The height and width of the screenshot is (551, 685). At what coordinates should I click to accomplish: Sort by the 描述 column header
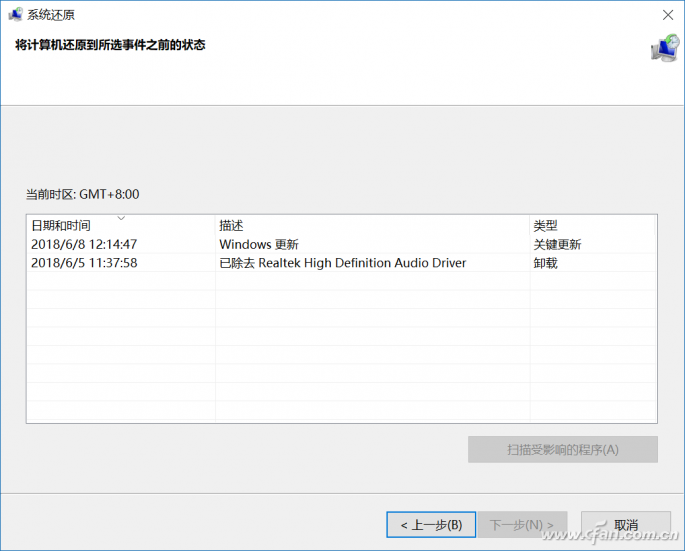coord(372,225)
